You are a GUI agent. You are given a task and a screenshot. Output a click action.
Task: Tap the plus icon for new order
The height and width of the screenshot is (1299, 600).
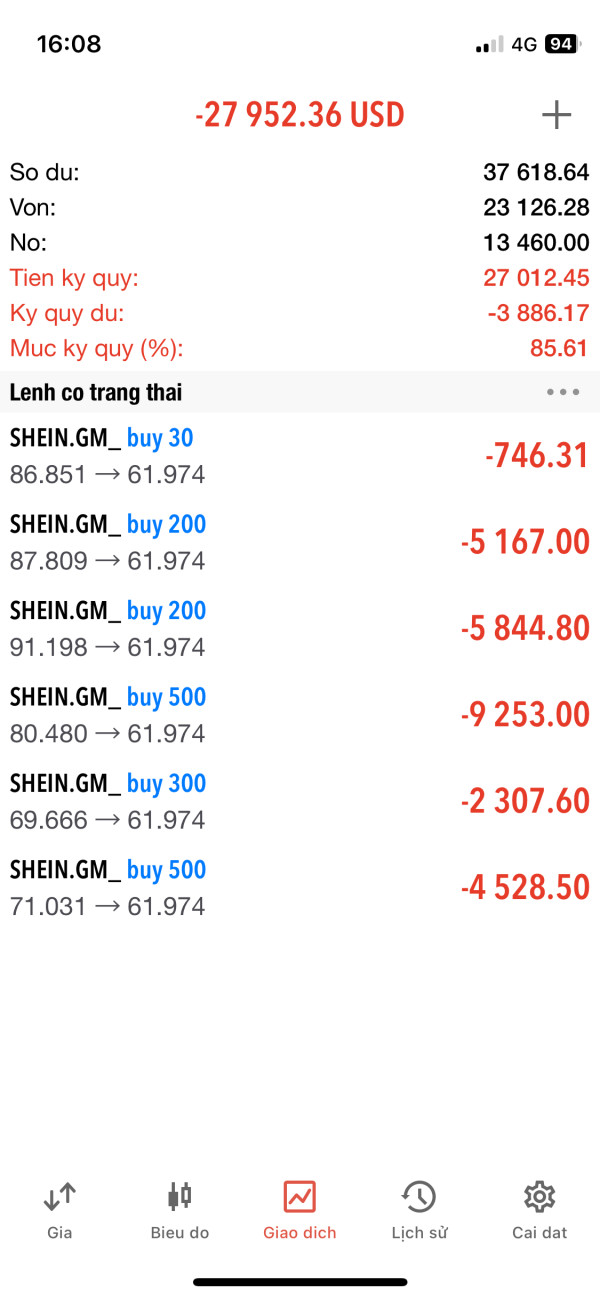pos(556,116)
